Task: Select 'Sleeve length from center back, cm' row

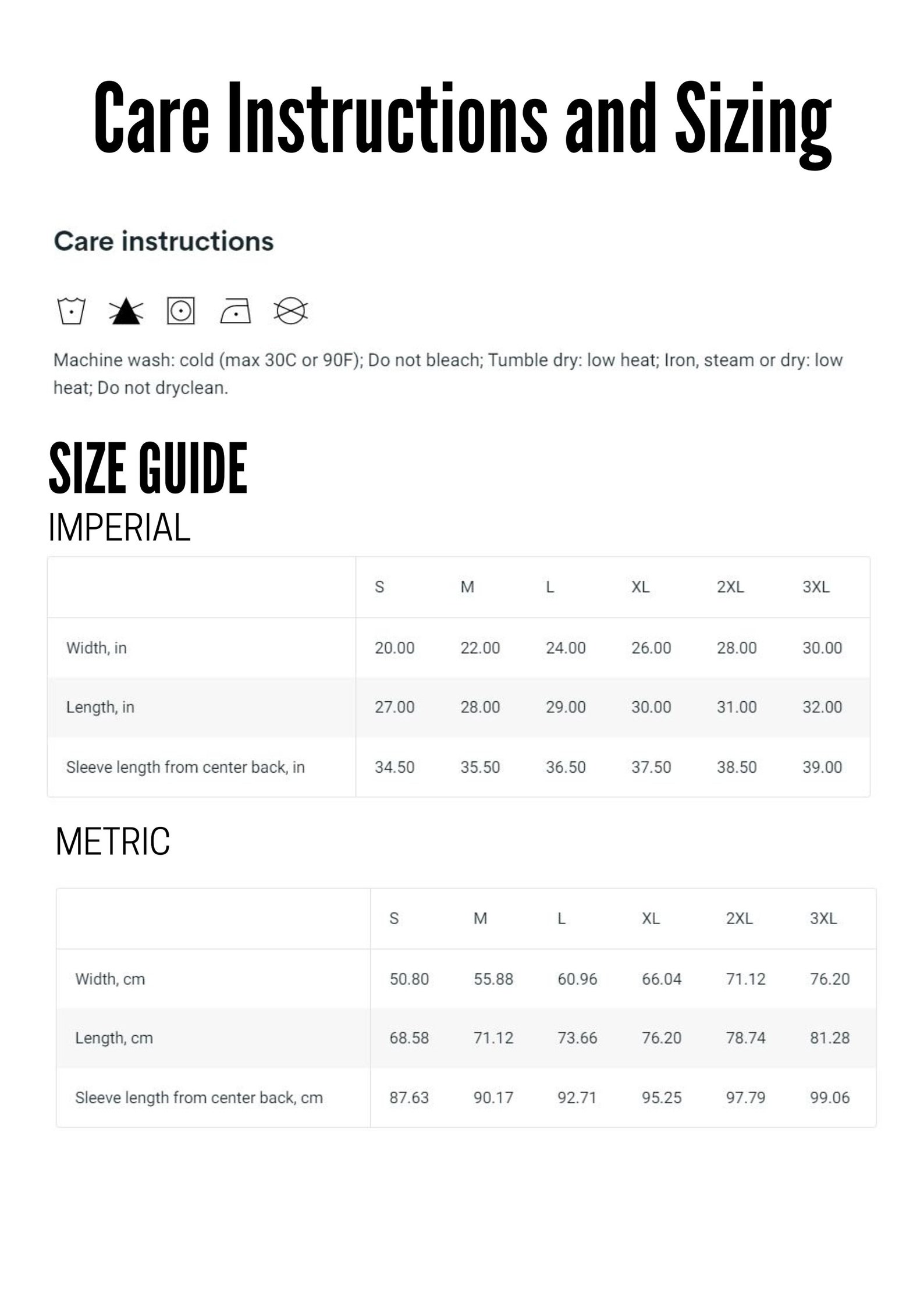Action: pyautogui.click(x=466, y=1098)
